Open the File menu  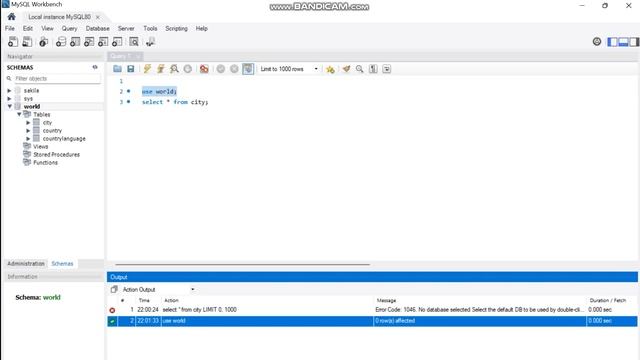10,29
